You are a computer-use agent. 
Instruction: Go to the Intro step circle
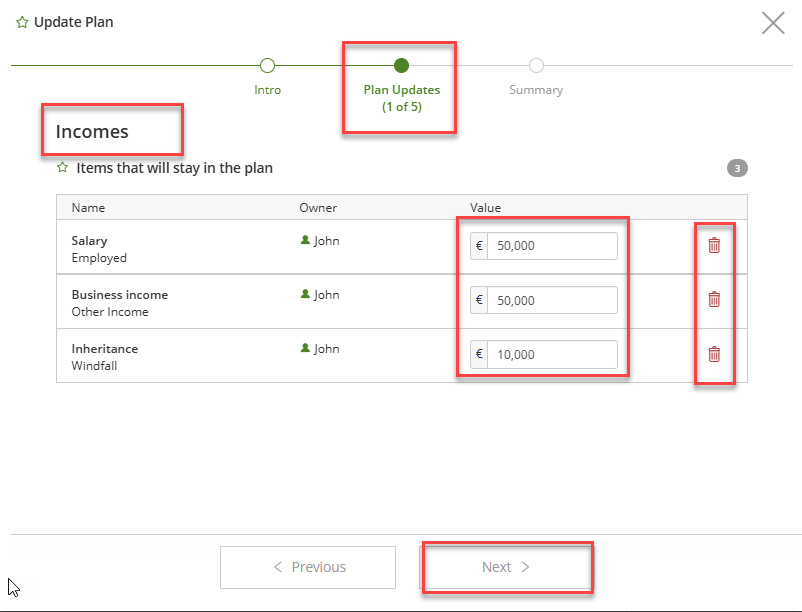coord(268,65)
